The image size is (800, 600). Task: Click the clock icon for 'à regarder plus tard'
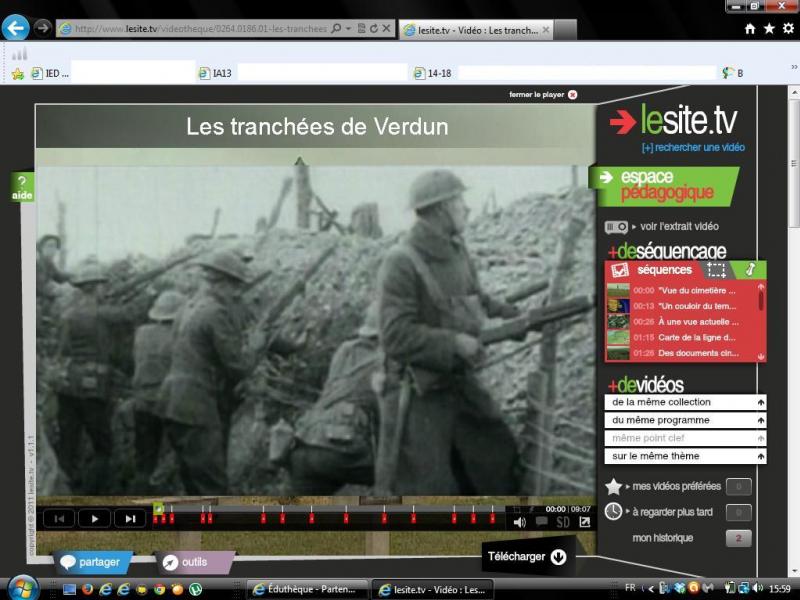click(613, 511)
